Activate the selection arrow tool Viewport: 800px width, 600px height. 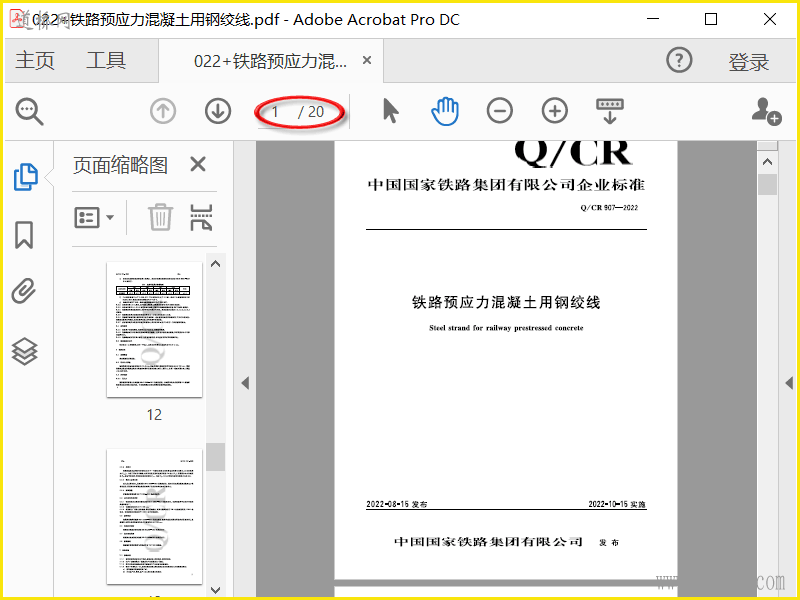click(x=390, y=111)
